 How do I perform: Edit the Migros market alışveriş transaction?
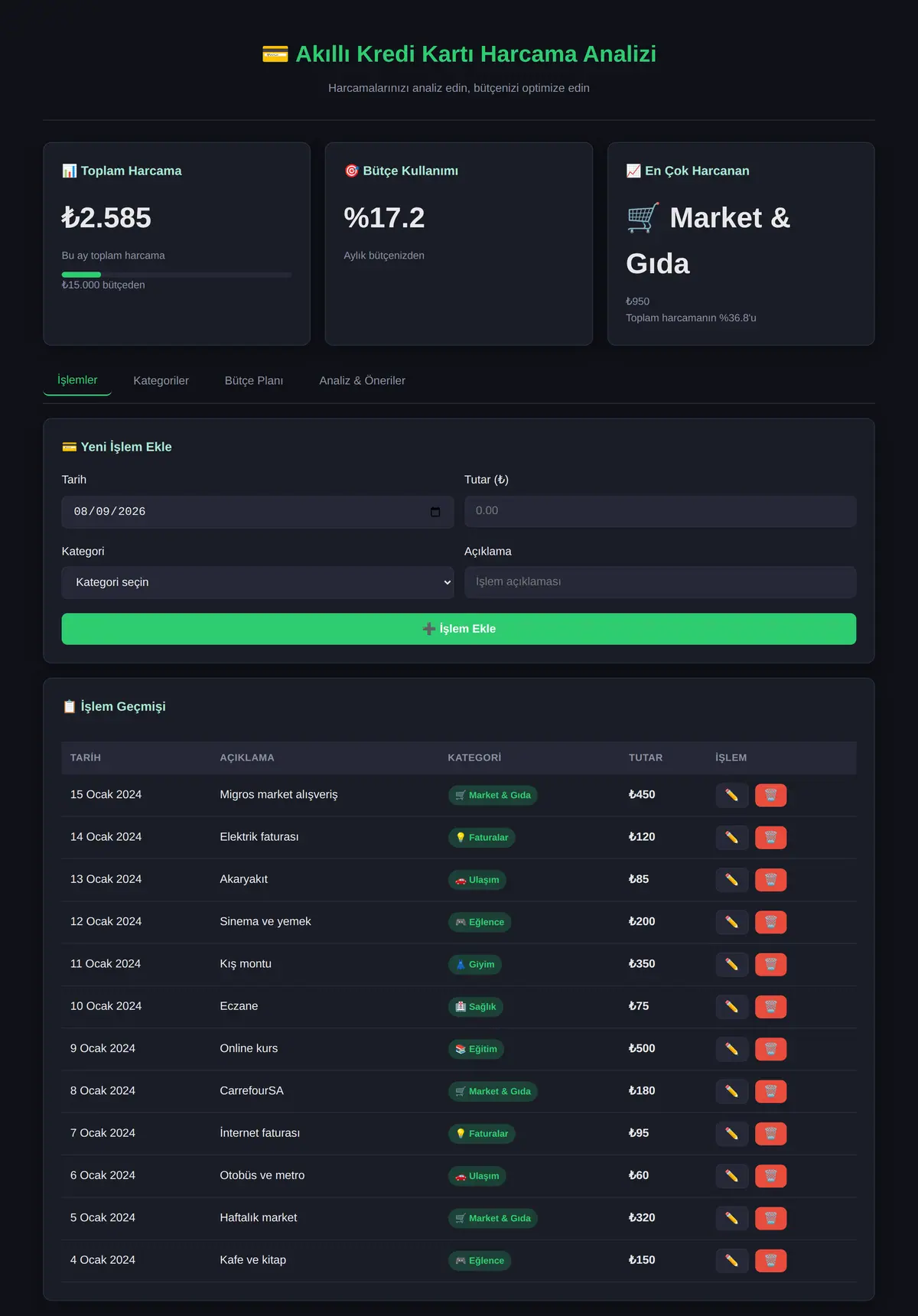point(731,796)
